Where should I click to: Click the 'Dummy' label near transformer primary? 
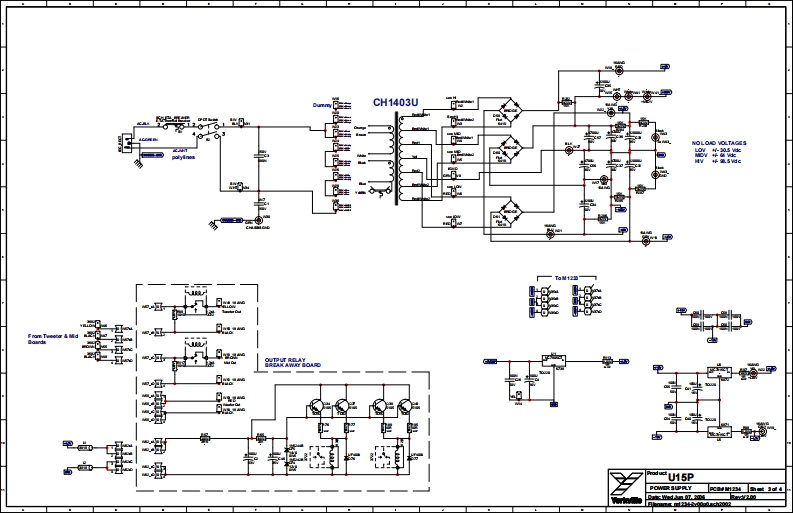pyautogui.click(x=321, y=105)
